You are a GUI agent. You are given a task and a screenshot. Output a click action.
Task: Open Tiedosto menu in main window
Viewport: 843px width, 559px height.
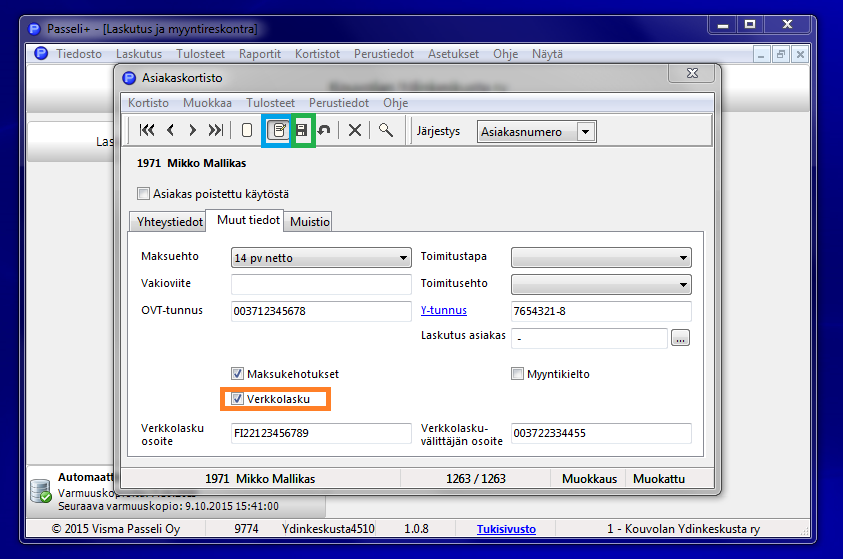click(79, 54)
